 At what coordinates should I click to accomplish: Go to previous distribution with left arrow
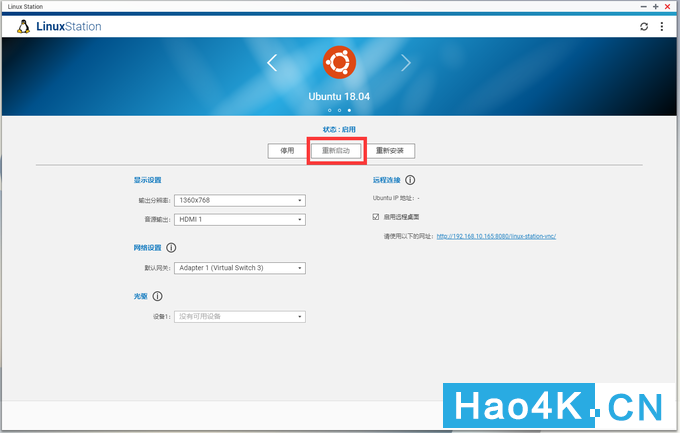coord(272,63)
